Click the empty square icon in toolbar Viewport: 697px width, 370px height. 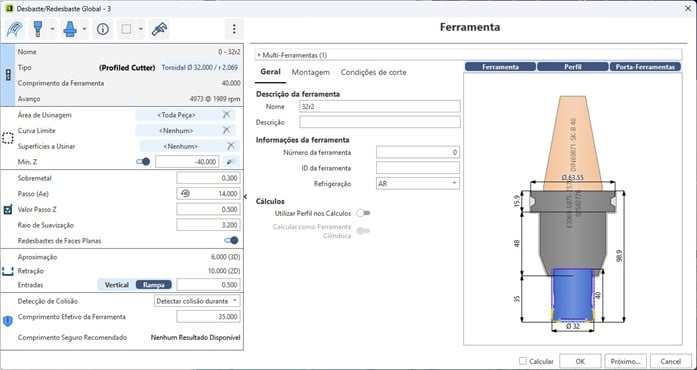(126, 29)
